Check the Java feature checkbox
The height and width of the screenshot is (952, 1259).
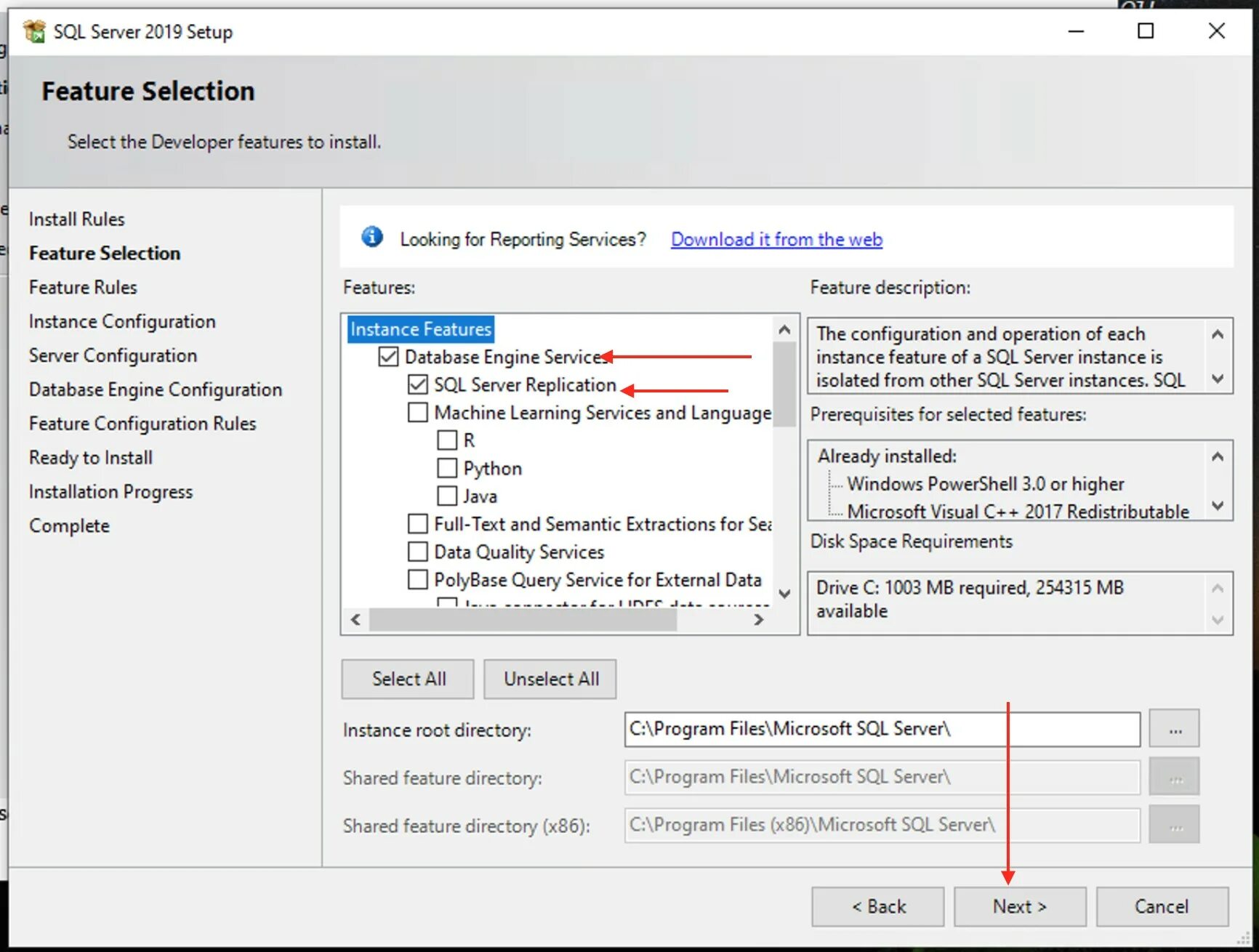tap(447, 496)
